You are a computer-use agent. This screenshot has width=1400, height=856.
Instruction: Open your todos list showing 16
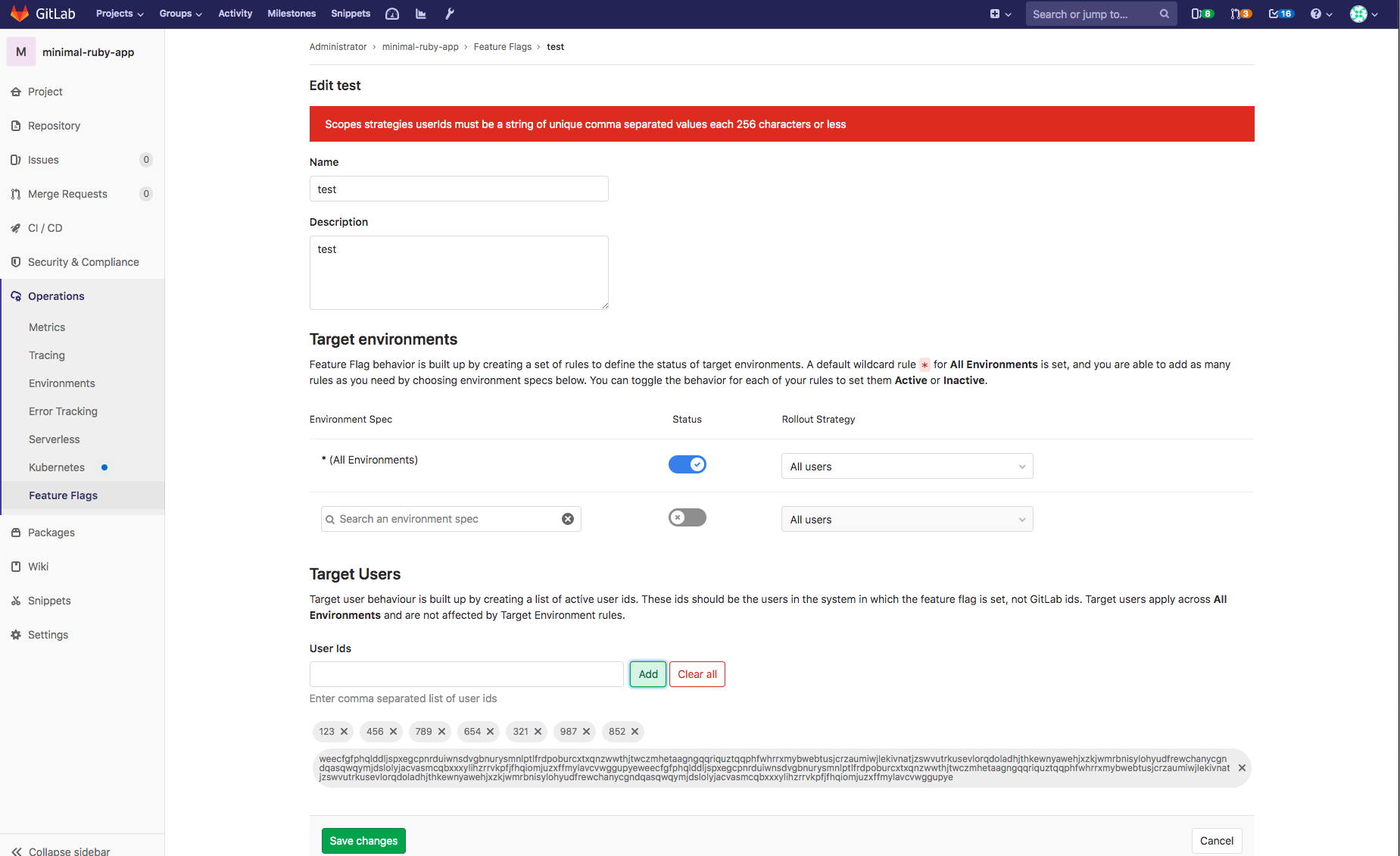(1280, 13)
